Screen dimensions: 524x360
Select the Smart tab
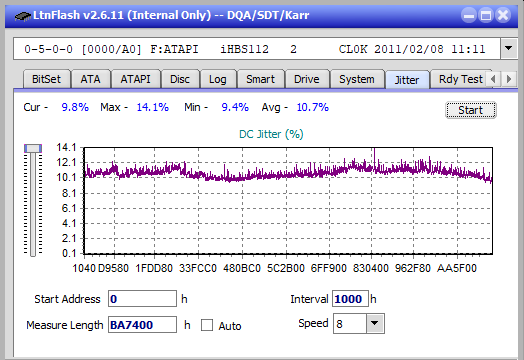pos(260,79)
